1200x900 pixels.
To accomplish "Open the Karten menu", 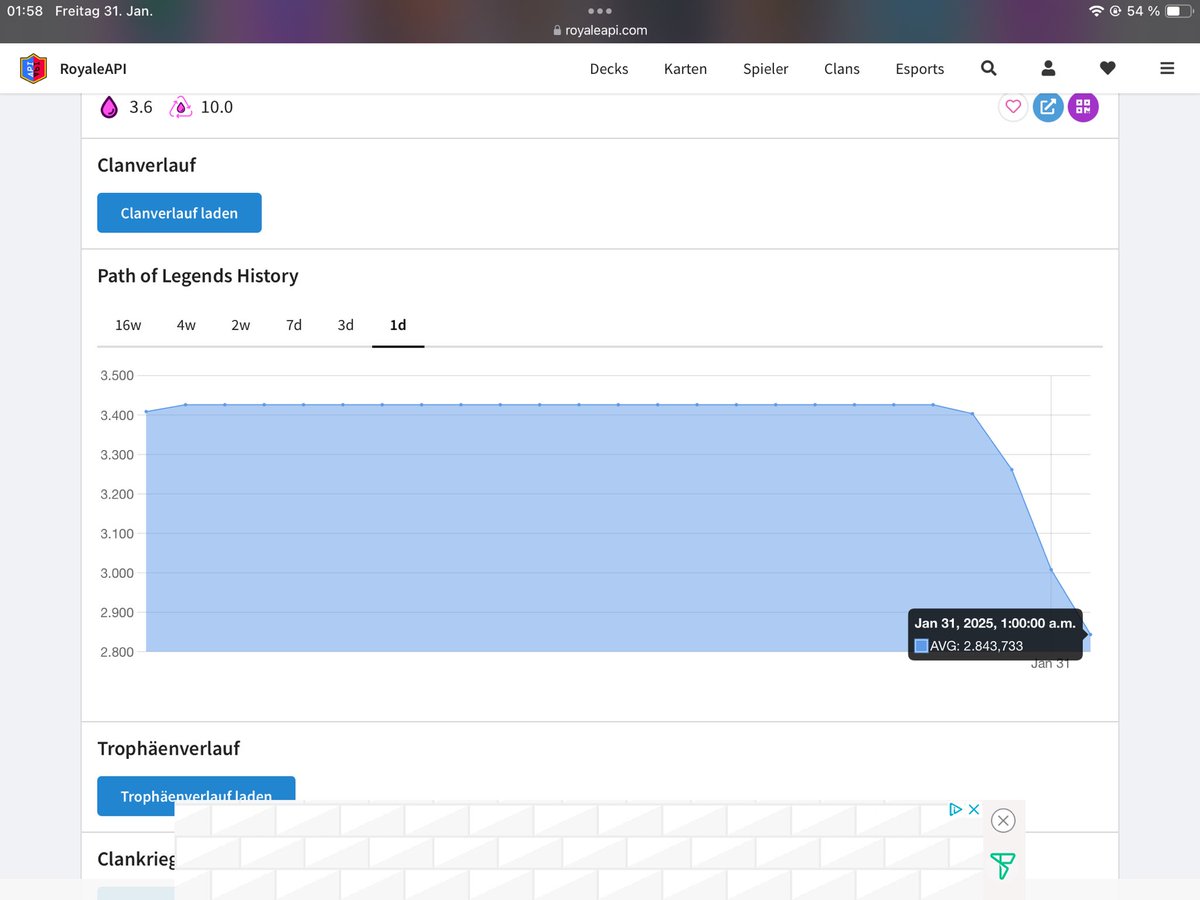I will [685, 69].
